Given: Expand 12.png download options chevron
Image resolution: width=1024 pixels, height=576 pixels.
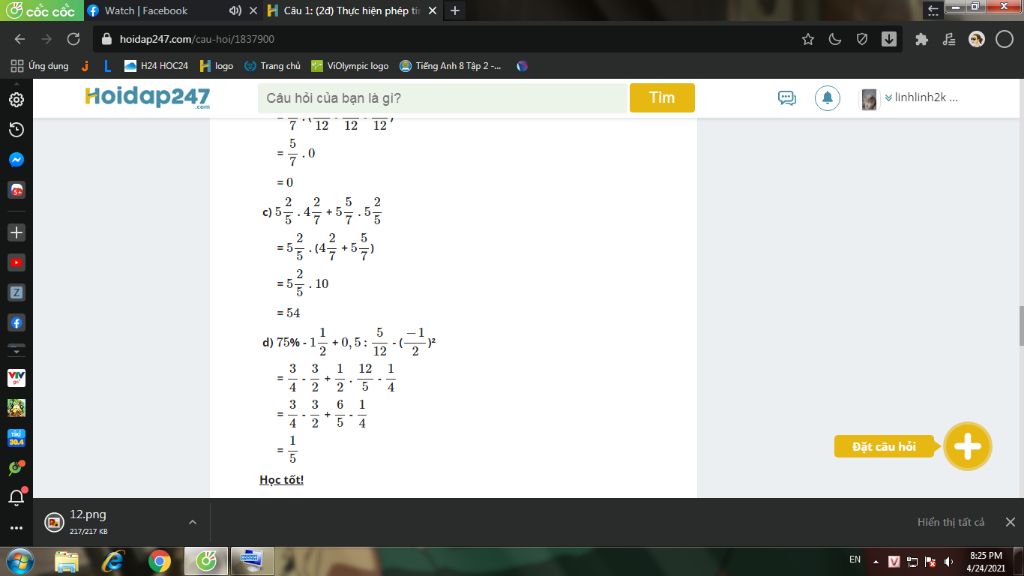Looking at the screenshot, I should coord(193,522).
